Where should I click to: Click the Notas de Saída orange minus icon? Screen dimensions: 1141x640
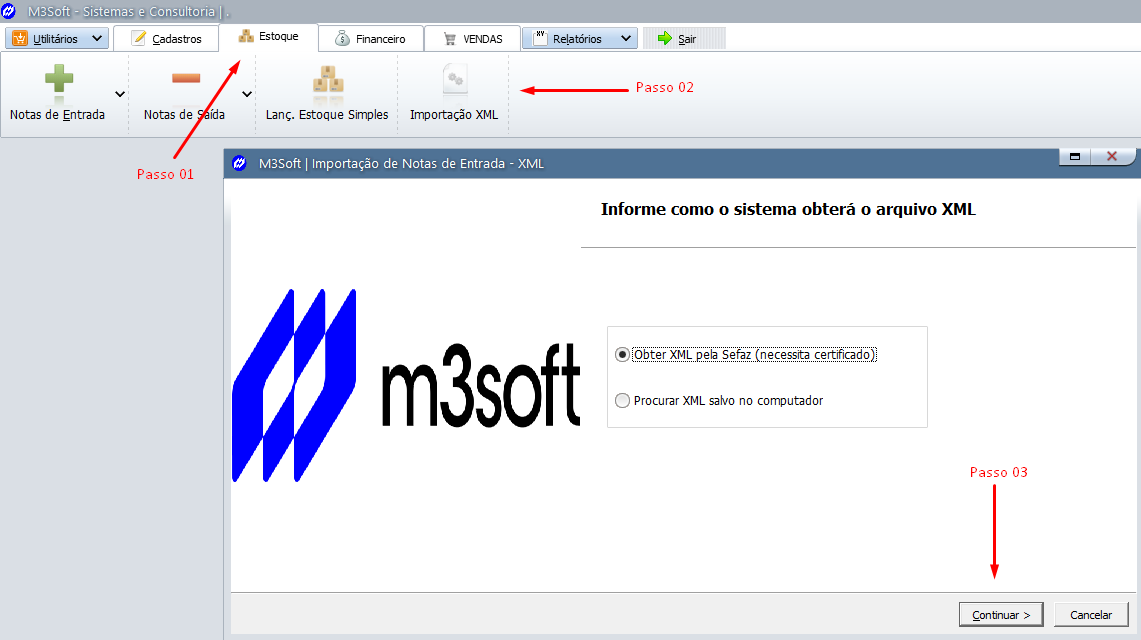pyautogui.click(x=186, y=79)
